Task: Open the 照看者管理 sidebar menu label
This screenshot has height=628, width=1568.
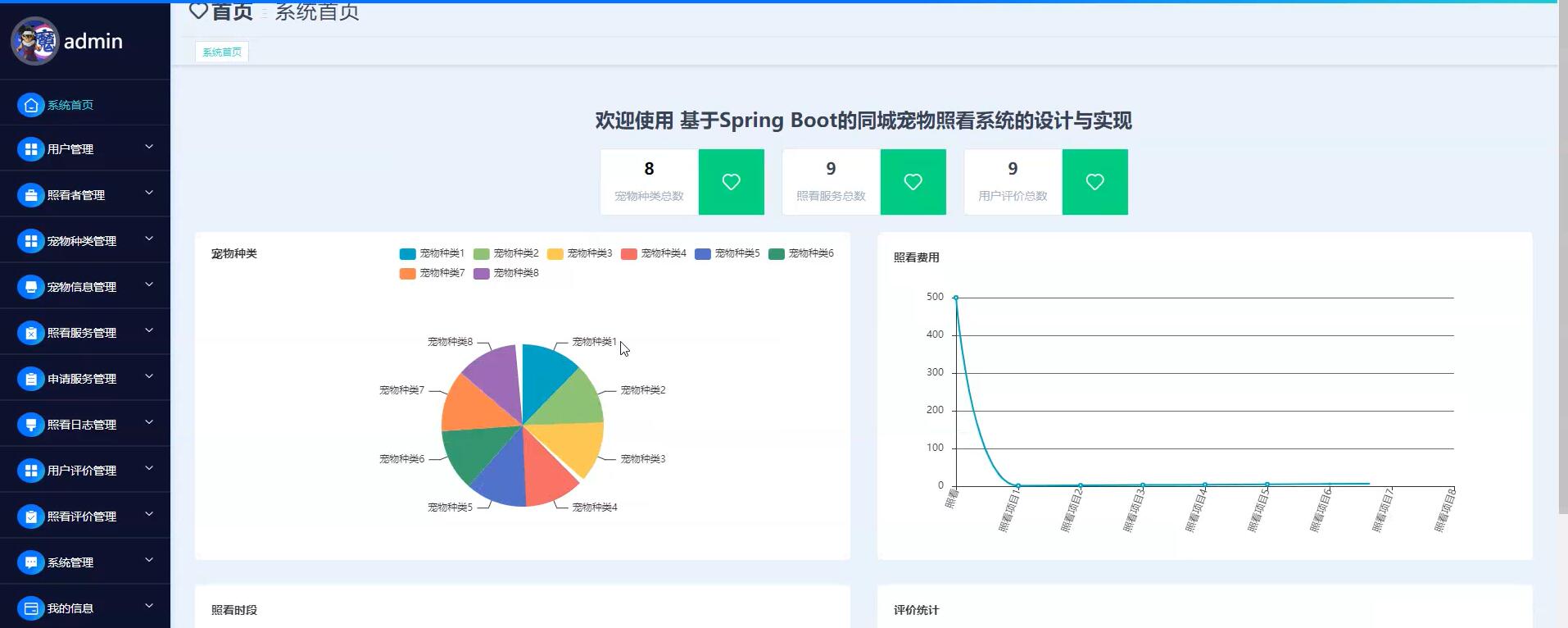Action: (76, 195)
